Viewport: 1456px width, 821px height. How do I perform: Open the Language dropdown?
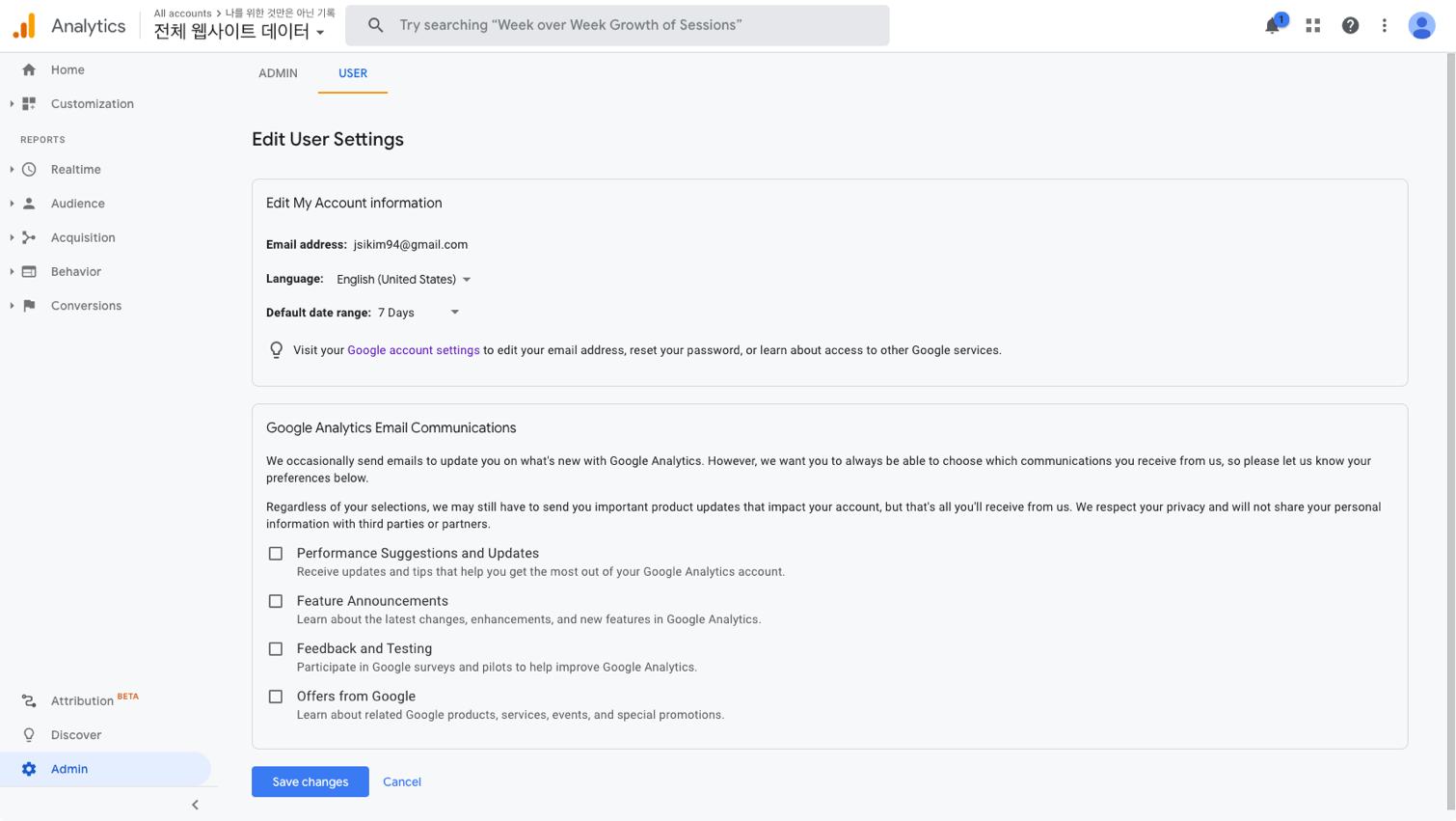404,280
